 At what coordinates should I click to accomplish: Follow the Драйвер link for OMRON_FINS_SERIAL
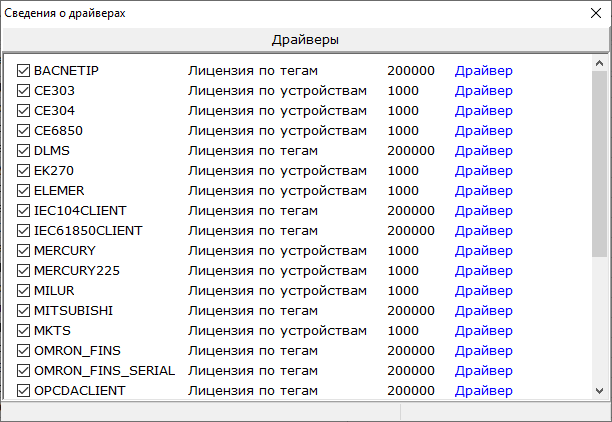pyautogui.click(x=484, y=370)
